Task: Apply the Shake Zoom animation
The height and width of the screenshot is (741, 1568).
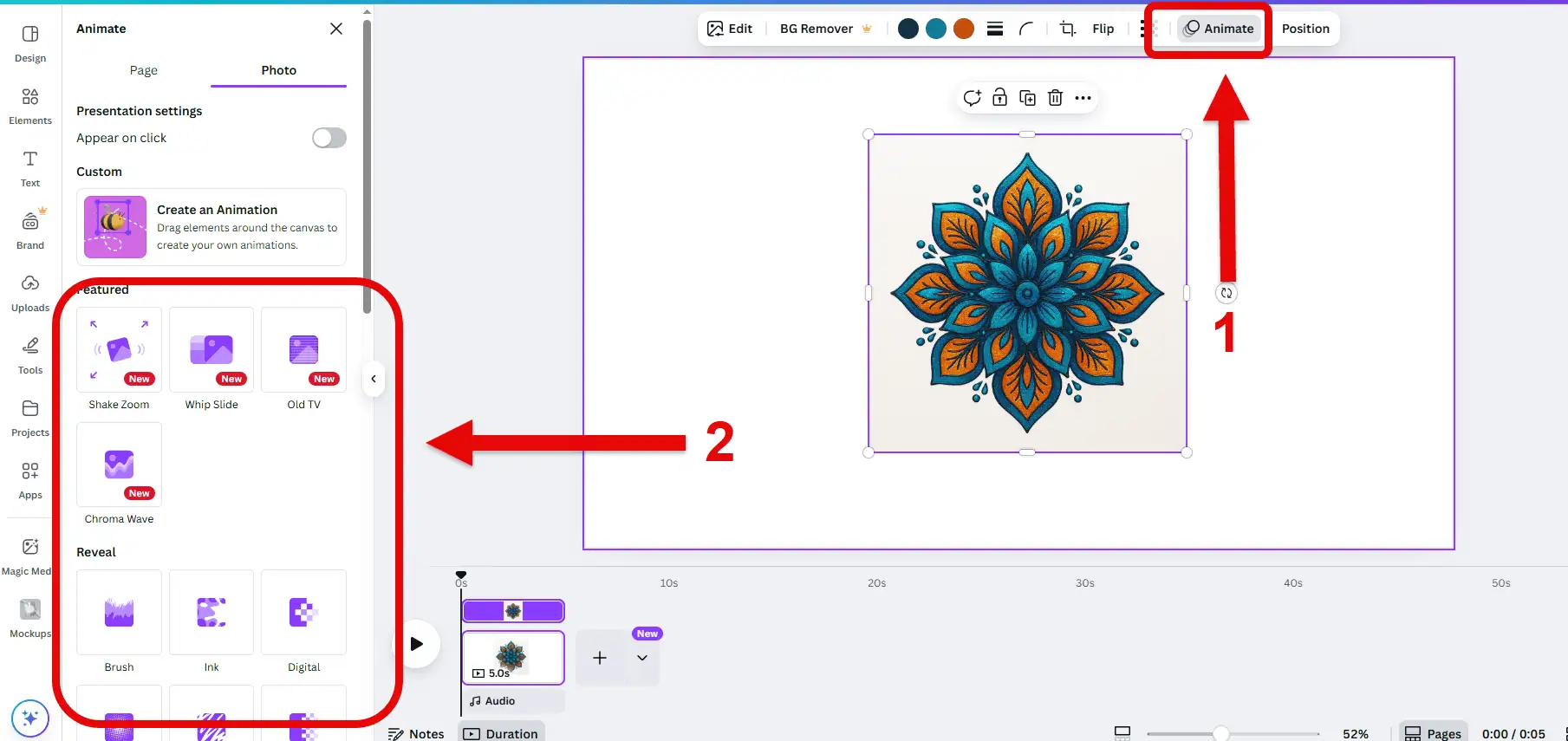Action: point(119,350)
